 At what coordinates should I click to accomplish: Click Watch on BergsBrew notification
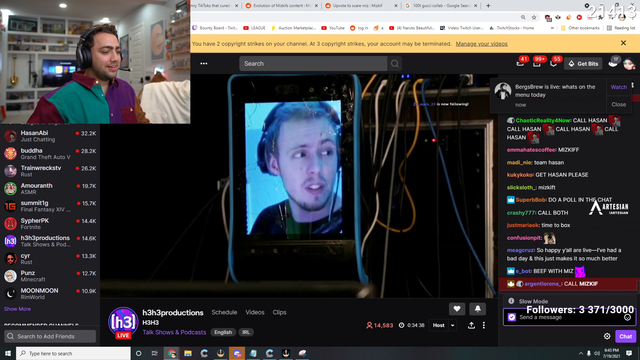click(x=619, y=87)
